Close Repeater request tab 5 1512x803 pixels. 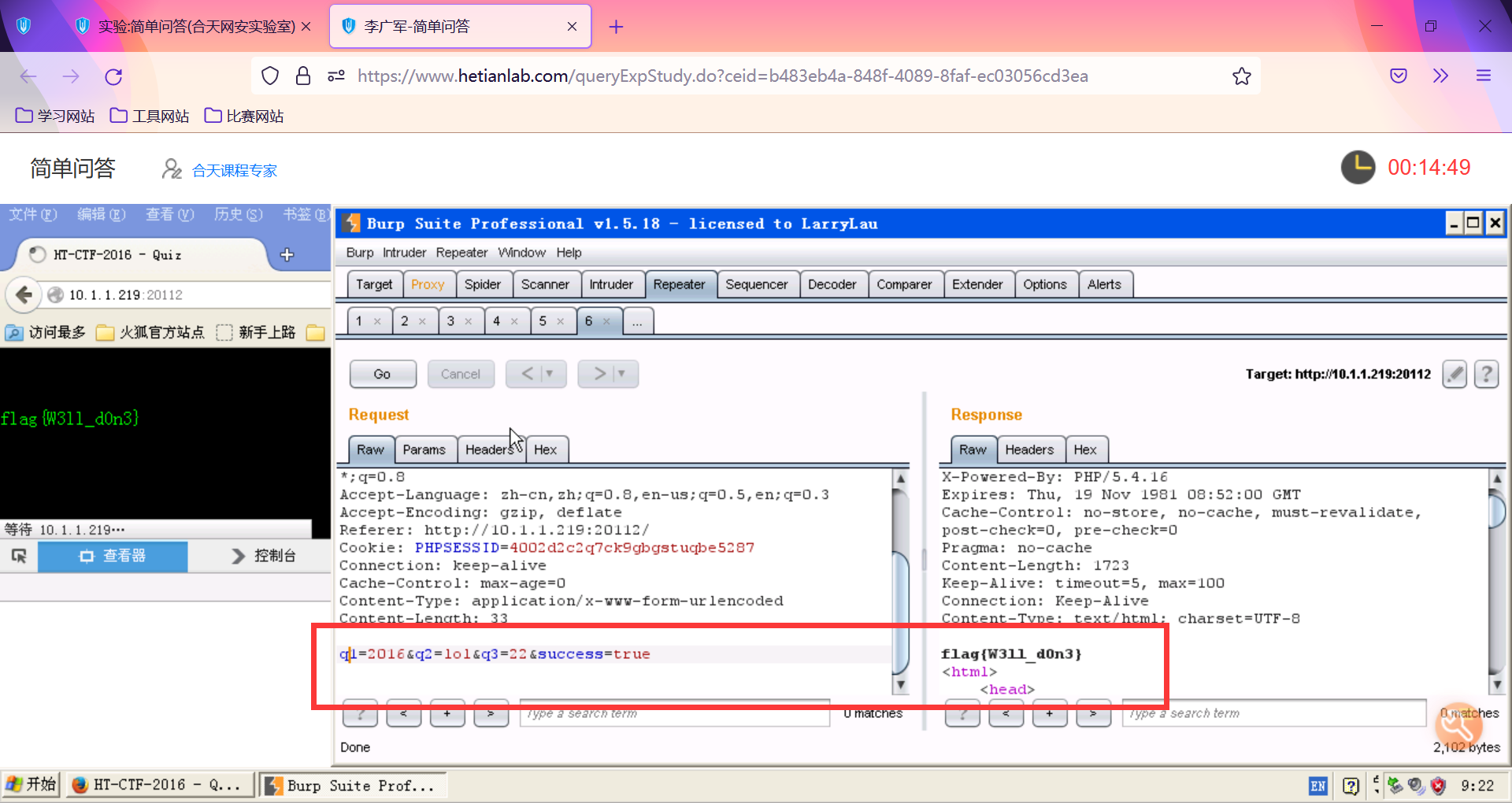click(x=561, y=321)
